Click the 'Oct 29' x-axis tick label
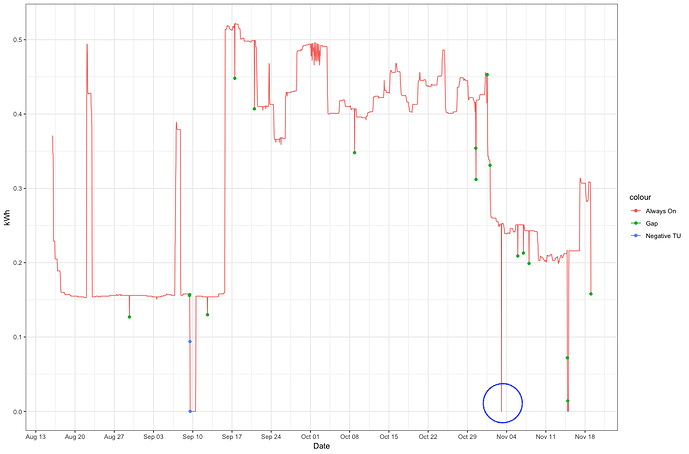Viewport: 689px width, 454px height. point(467,437)
